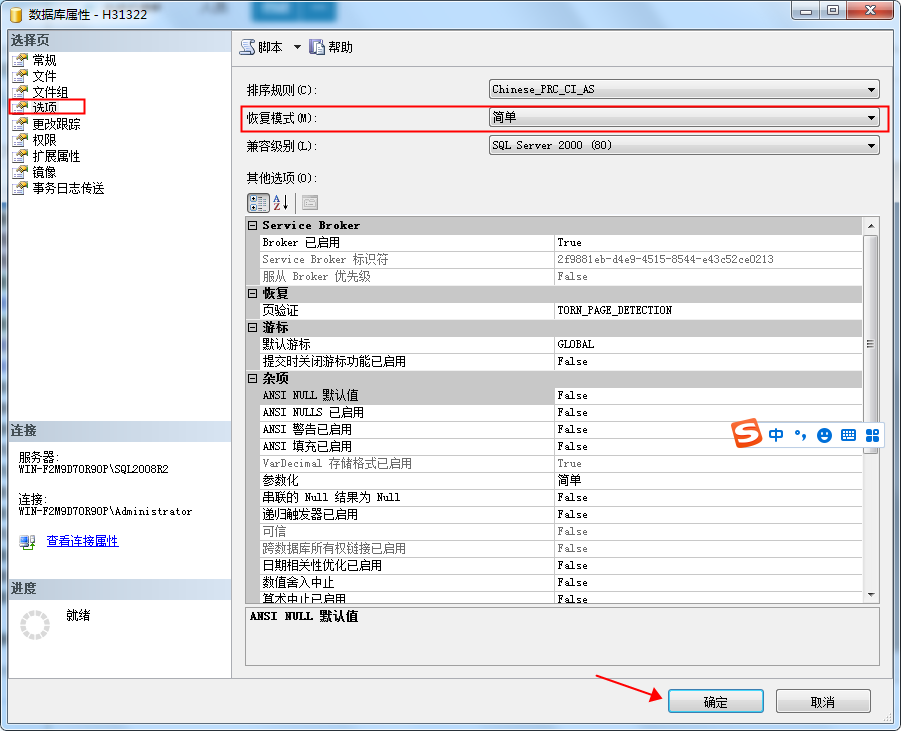Click Sogou input method S logo

click(x=747, y=435)
